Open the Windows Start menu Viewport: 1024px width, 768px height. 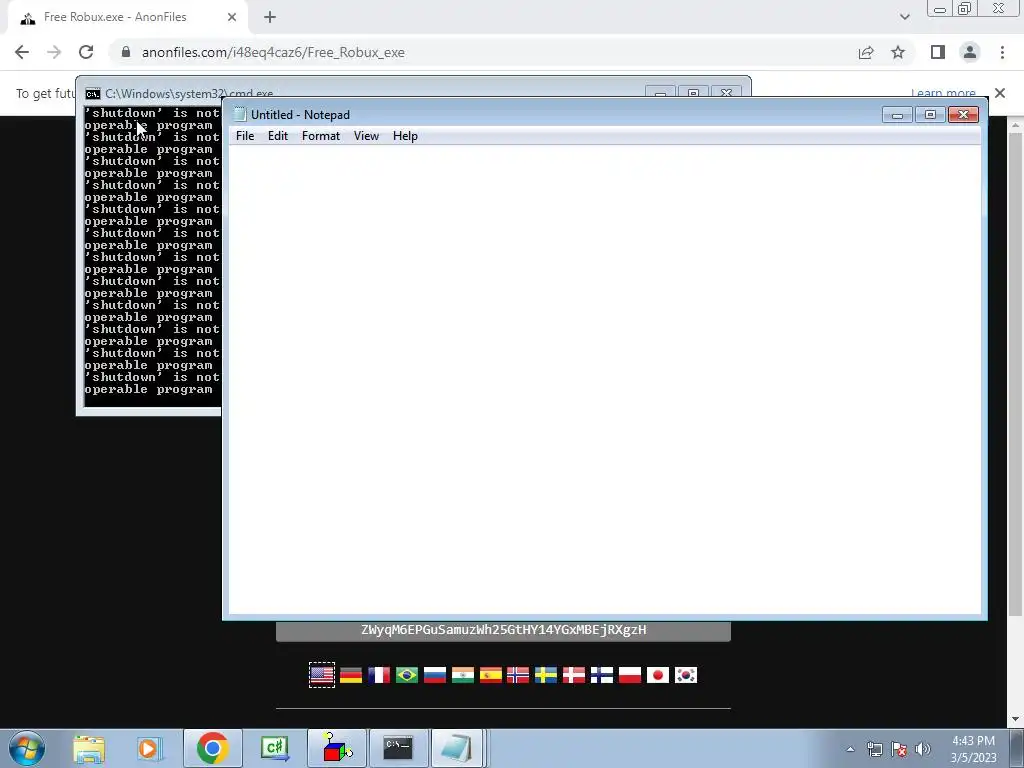click(x=27, y=748)
